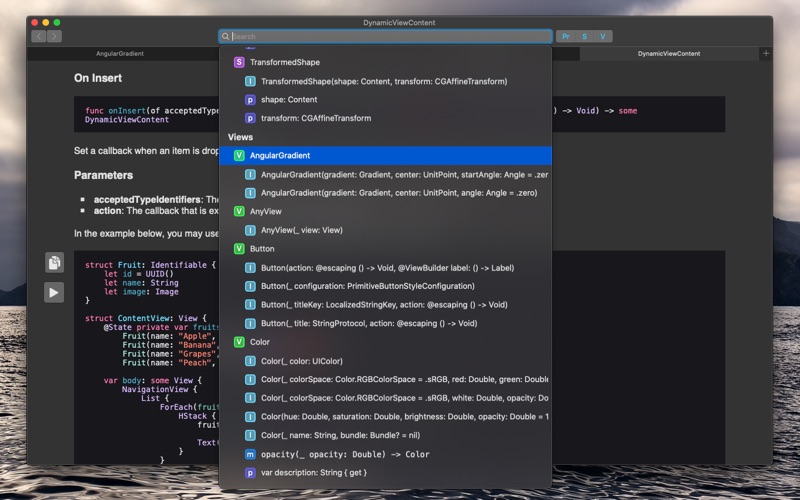Click the search magnifier icon

(x=226, y=36)
